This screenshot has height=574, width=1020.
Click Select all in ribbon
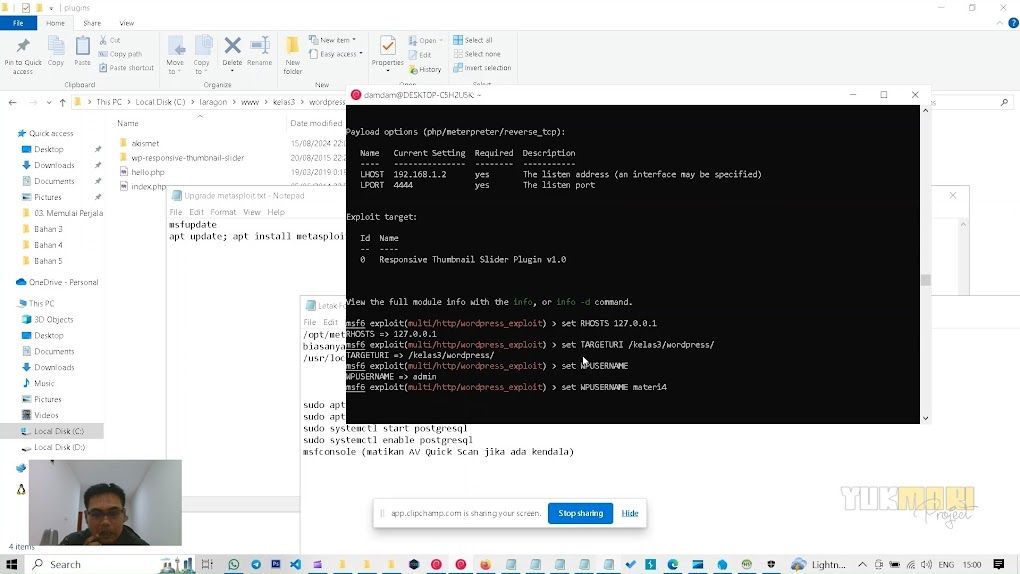[x=473, y=40]
